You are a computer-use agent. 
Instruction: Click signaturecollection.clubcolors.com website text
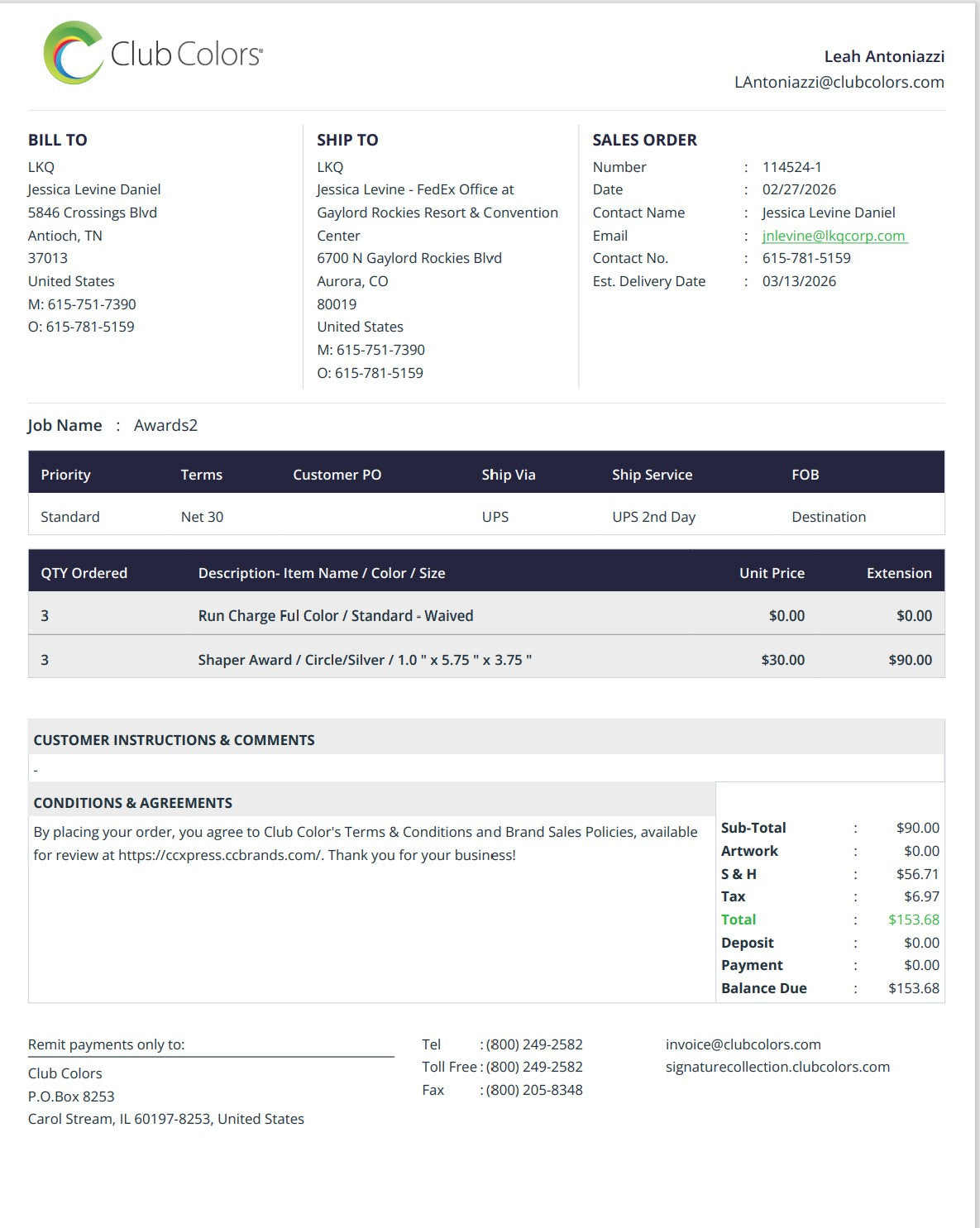pos(777,1067)
